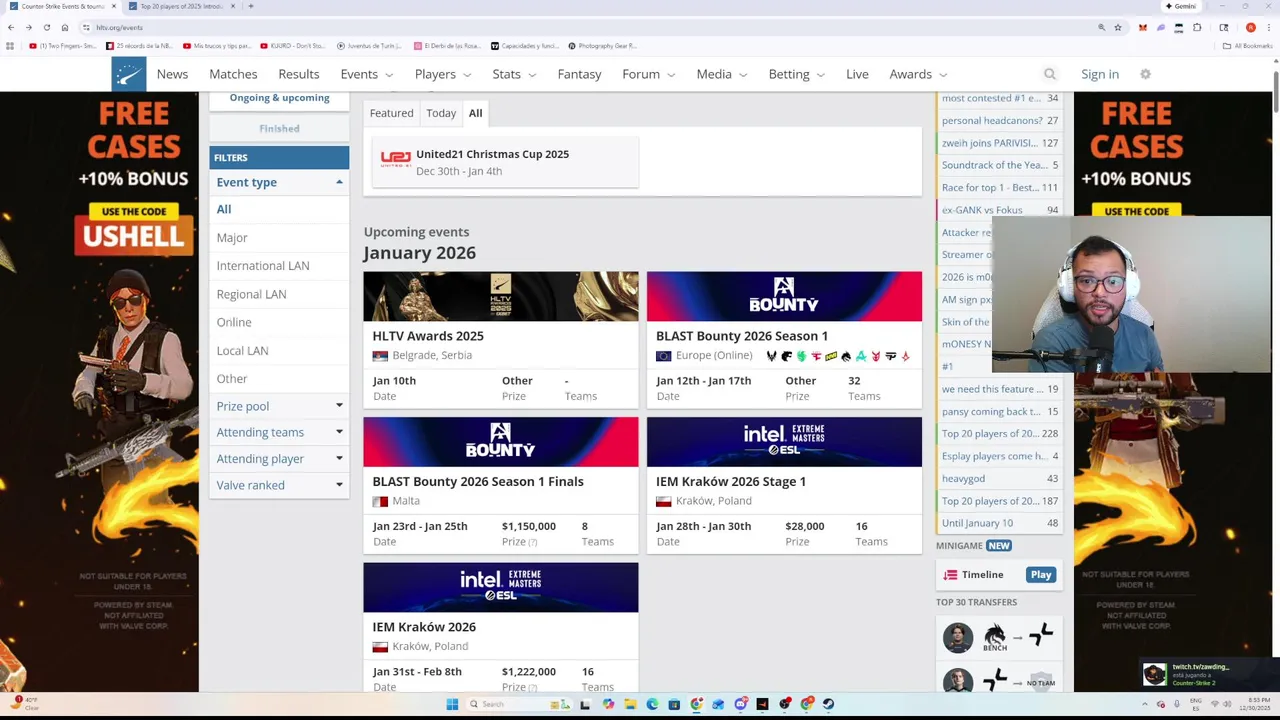
Task: Open the browser zoom magnifier icon
Action: coord(1101,27)
